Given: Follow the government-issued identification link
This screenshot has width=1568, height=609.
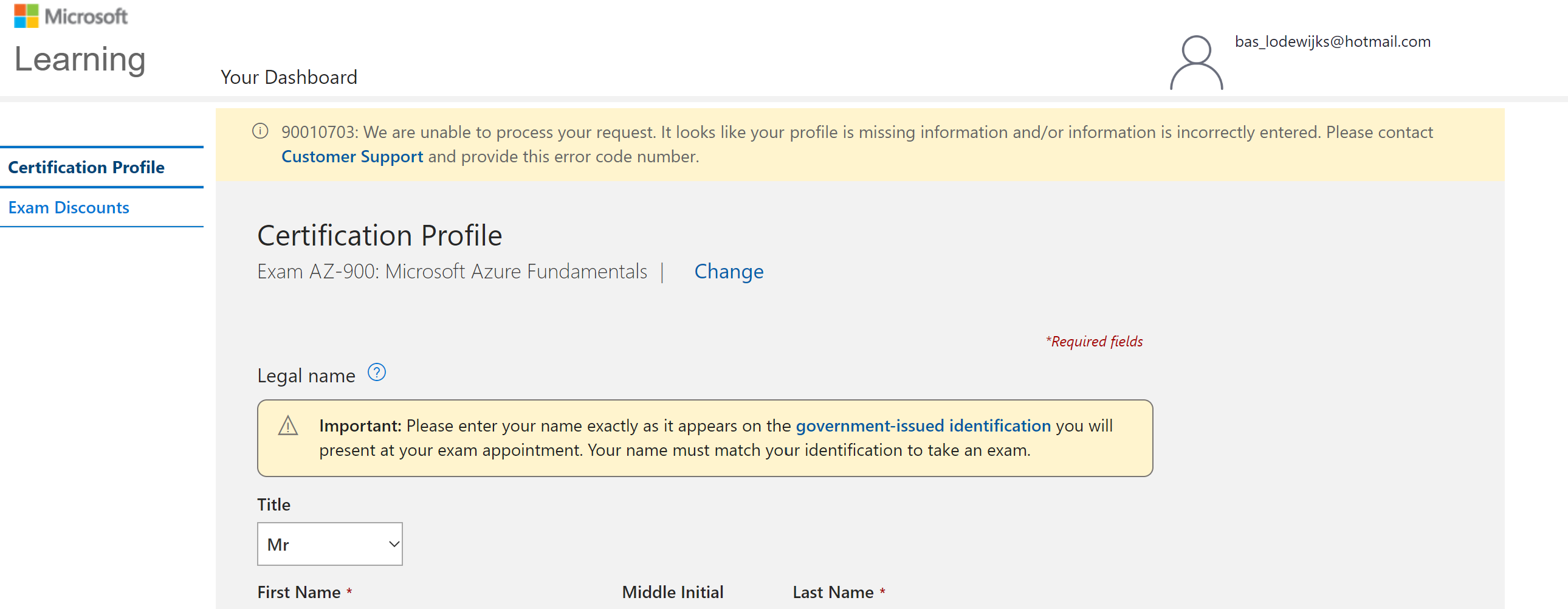Looking at the screenshot, I should pyautogui.click(x=923, y=425).
